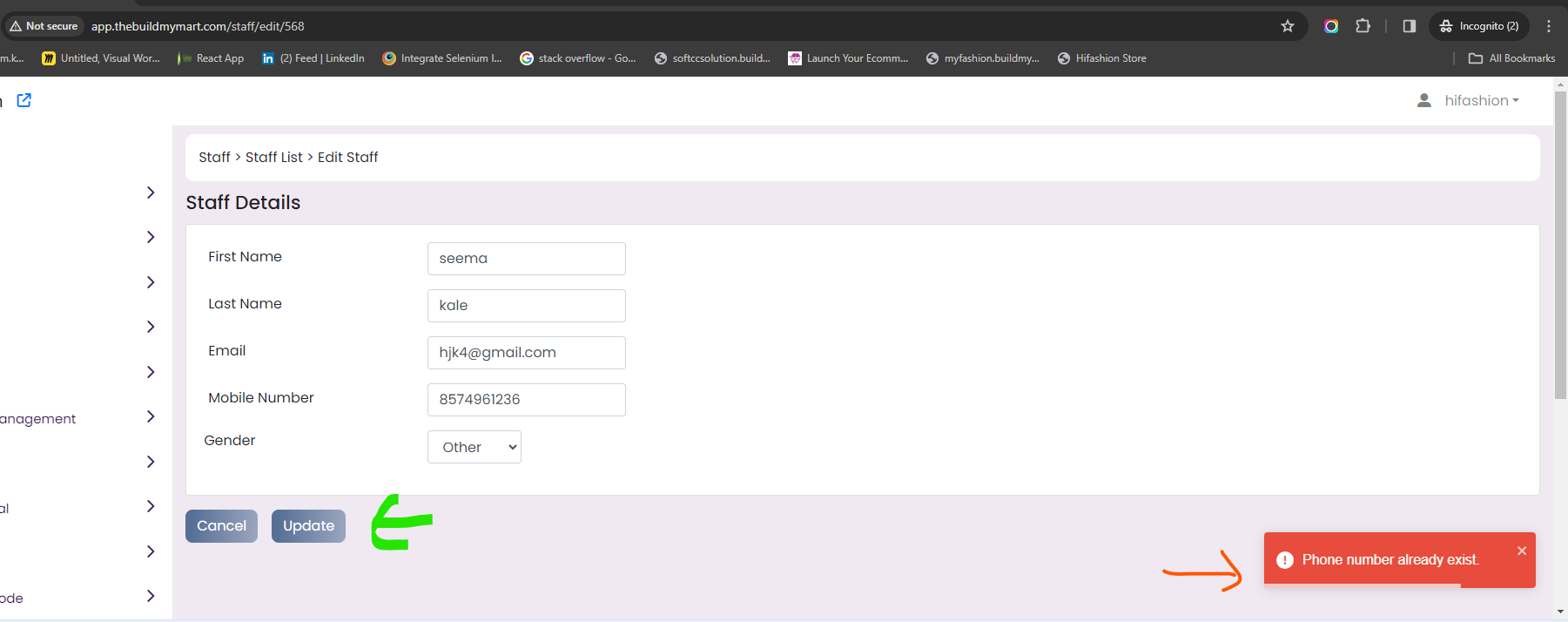Open the All Bookmarks folder
This screenshot has width=1568, height=622.
(x=1512, y=58)
